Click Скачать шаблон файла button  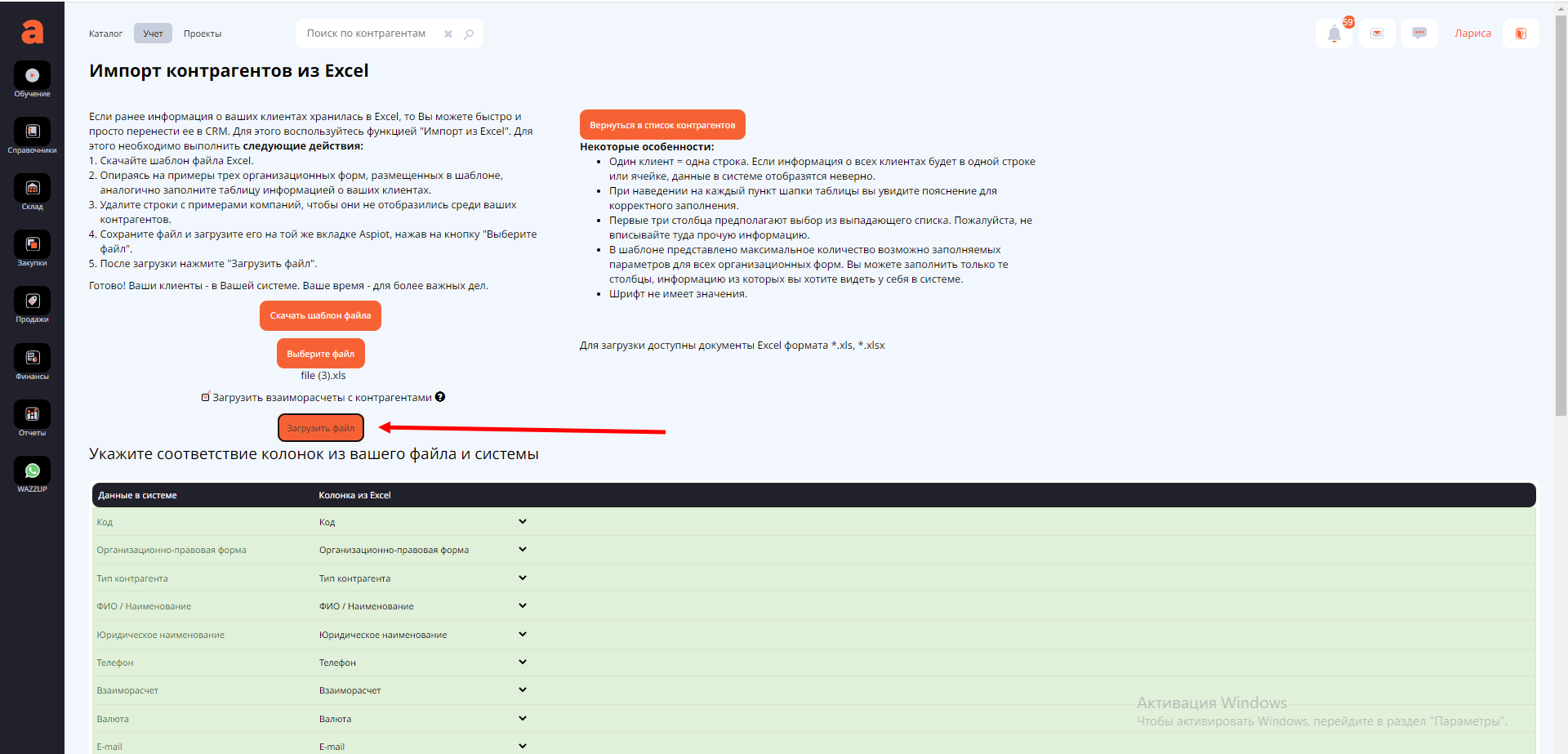click(x=320, y=315)
